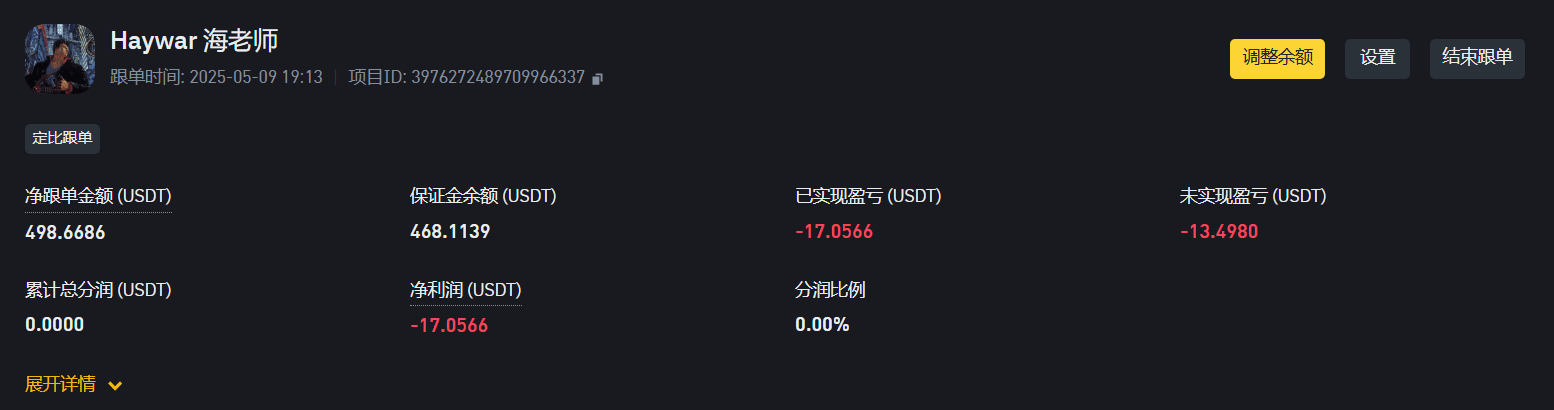Click the 展开详情 link text
Viewport: 1554px width, 410px height.
point(61,384)
